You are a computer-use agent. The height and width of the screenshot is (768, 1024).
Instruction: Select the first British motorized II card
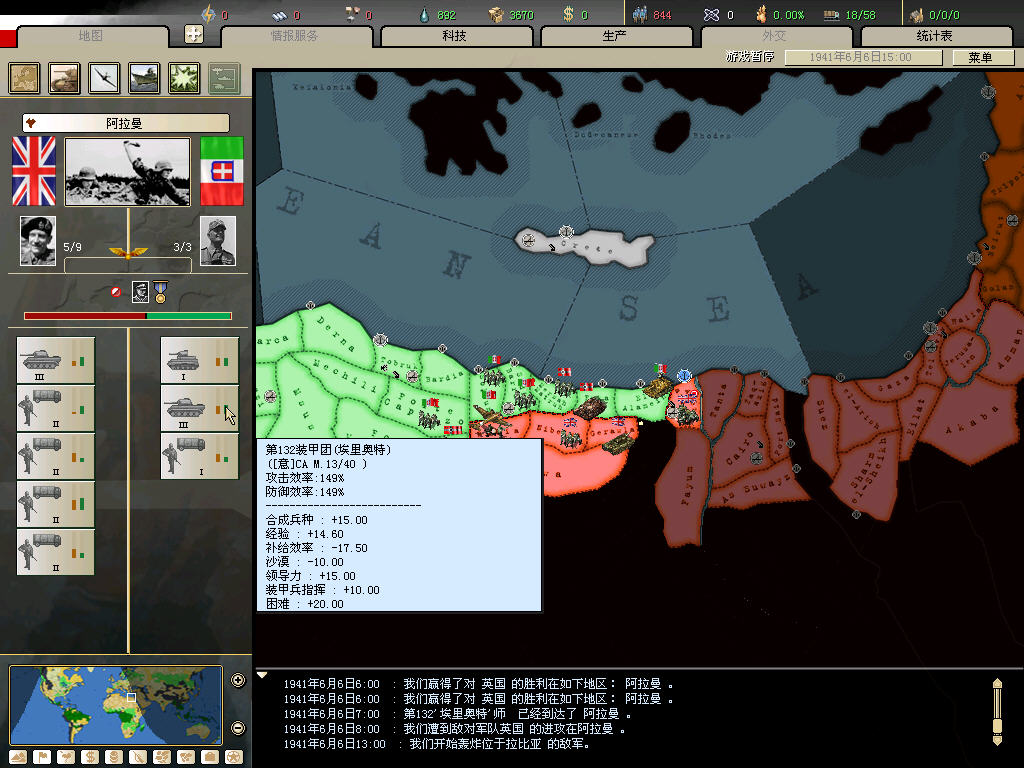[x=56, y=408]
